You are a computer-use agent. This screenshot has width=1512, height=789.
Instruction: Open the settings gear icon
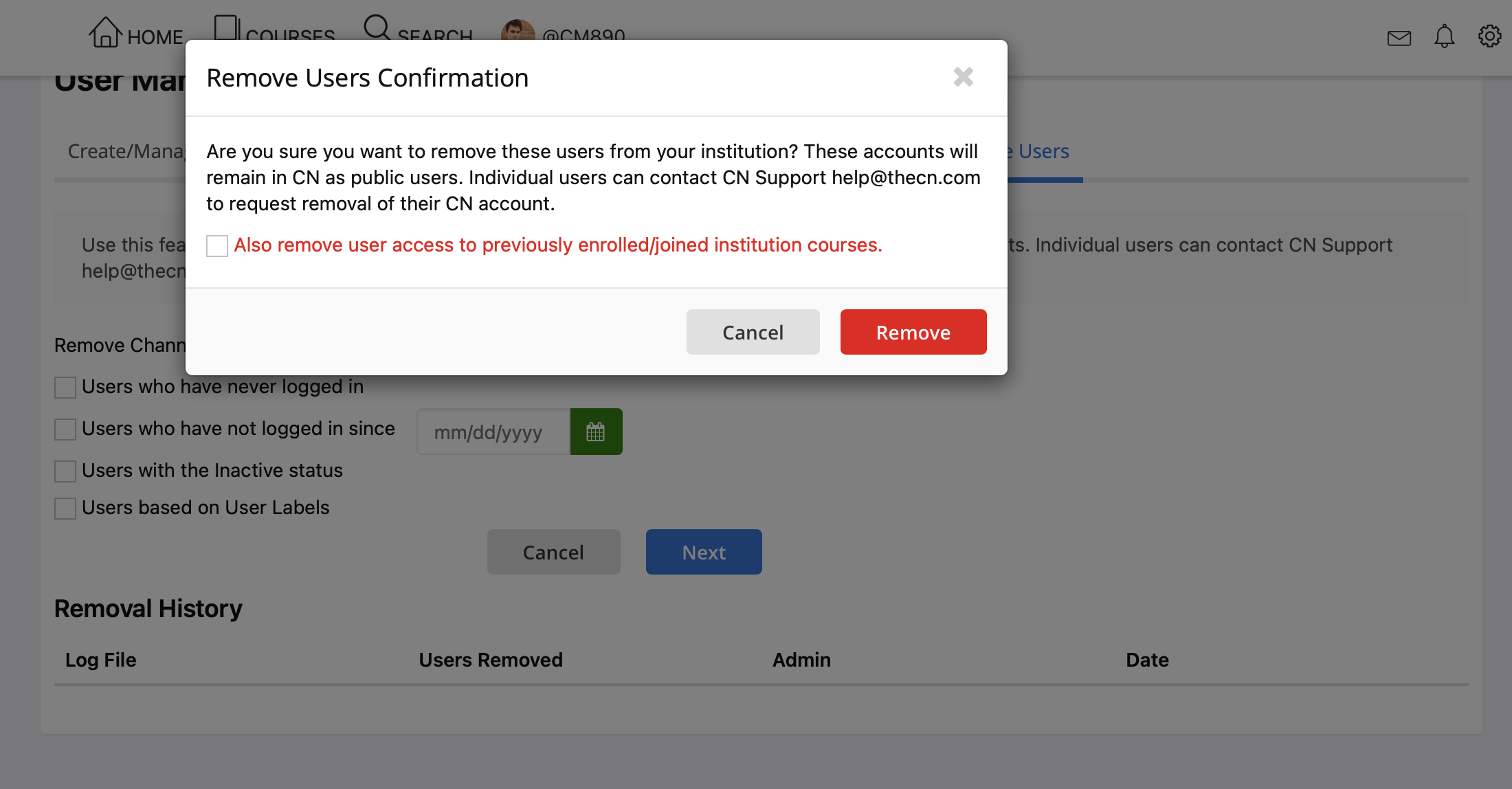1490,36
